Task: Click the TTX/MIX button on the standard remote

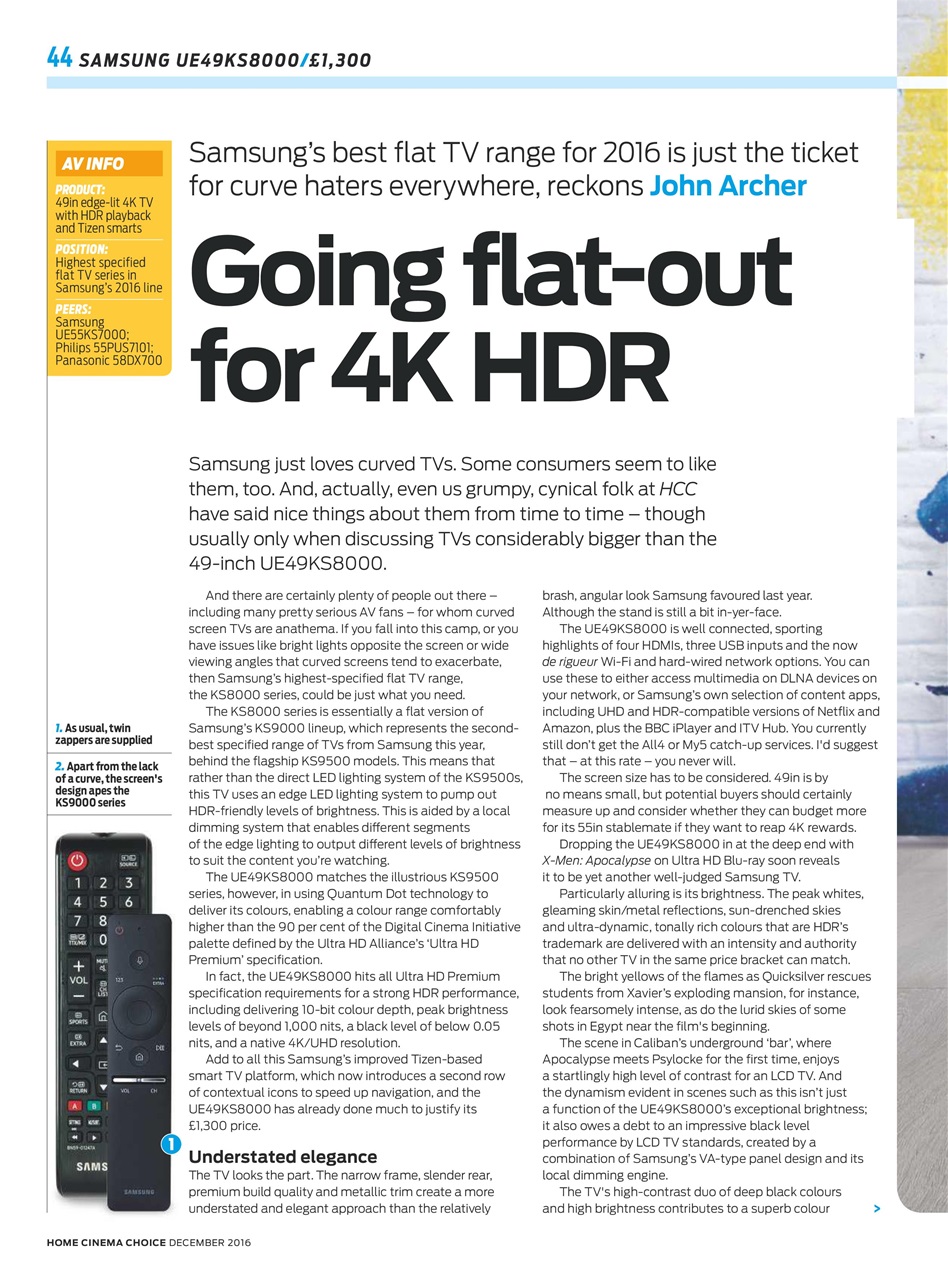Action: (x=77, y=940)
